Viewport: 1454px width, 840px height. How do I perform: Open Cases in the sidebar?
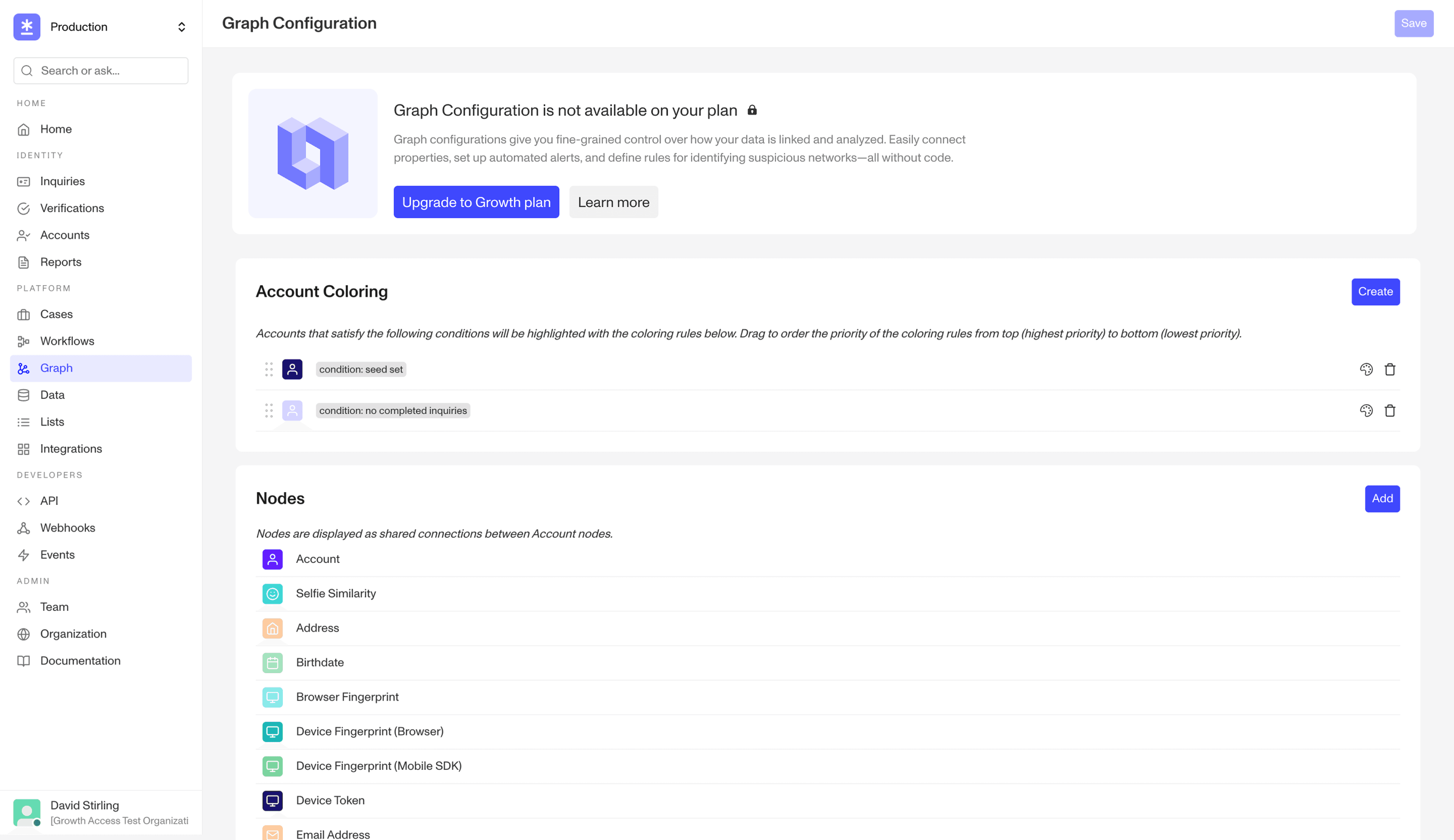pos(101,315)
